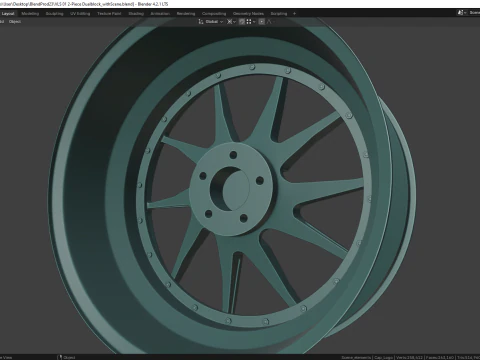Open the Sculpting workspace tab
This screenshot has width=480, height=360.
pos(54,14)
